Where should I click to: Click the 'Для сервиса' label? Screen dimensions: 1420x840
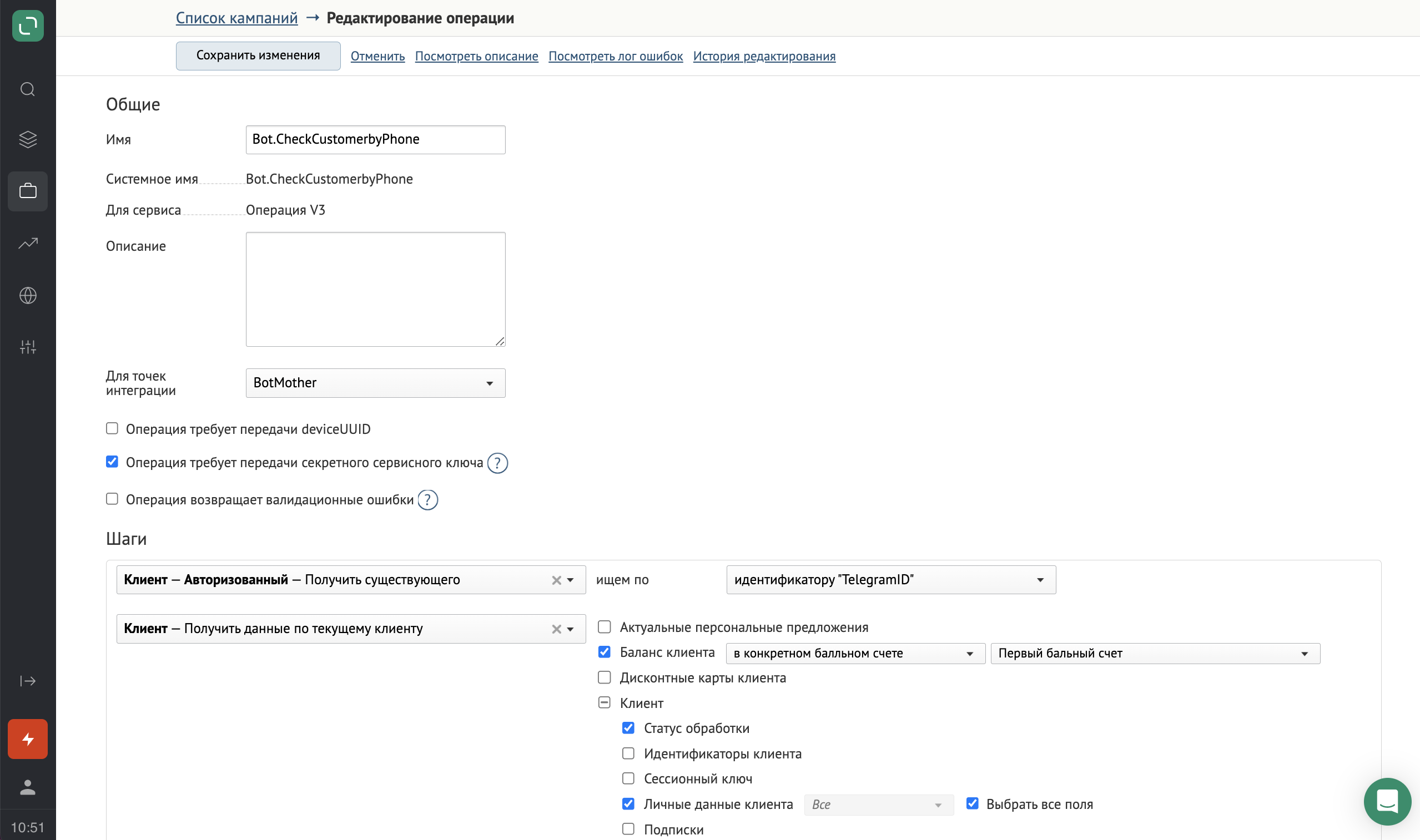(x=143, y=211)
